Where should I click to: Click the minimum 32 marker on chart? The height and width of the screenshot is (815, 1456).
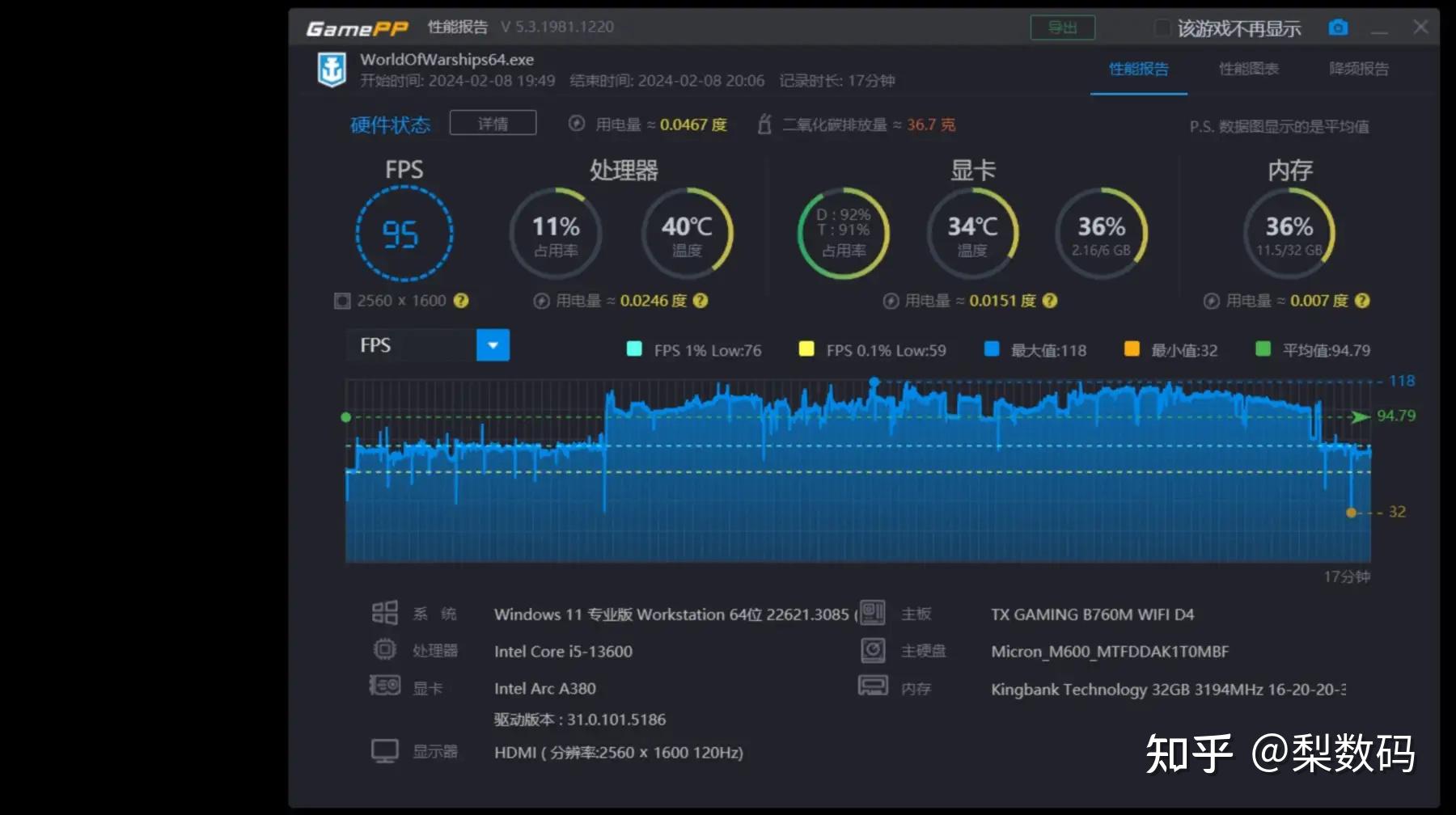[x=1351, y=513]
